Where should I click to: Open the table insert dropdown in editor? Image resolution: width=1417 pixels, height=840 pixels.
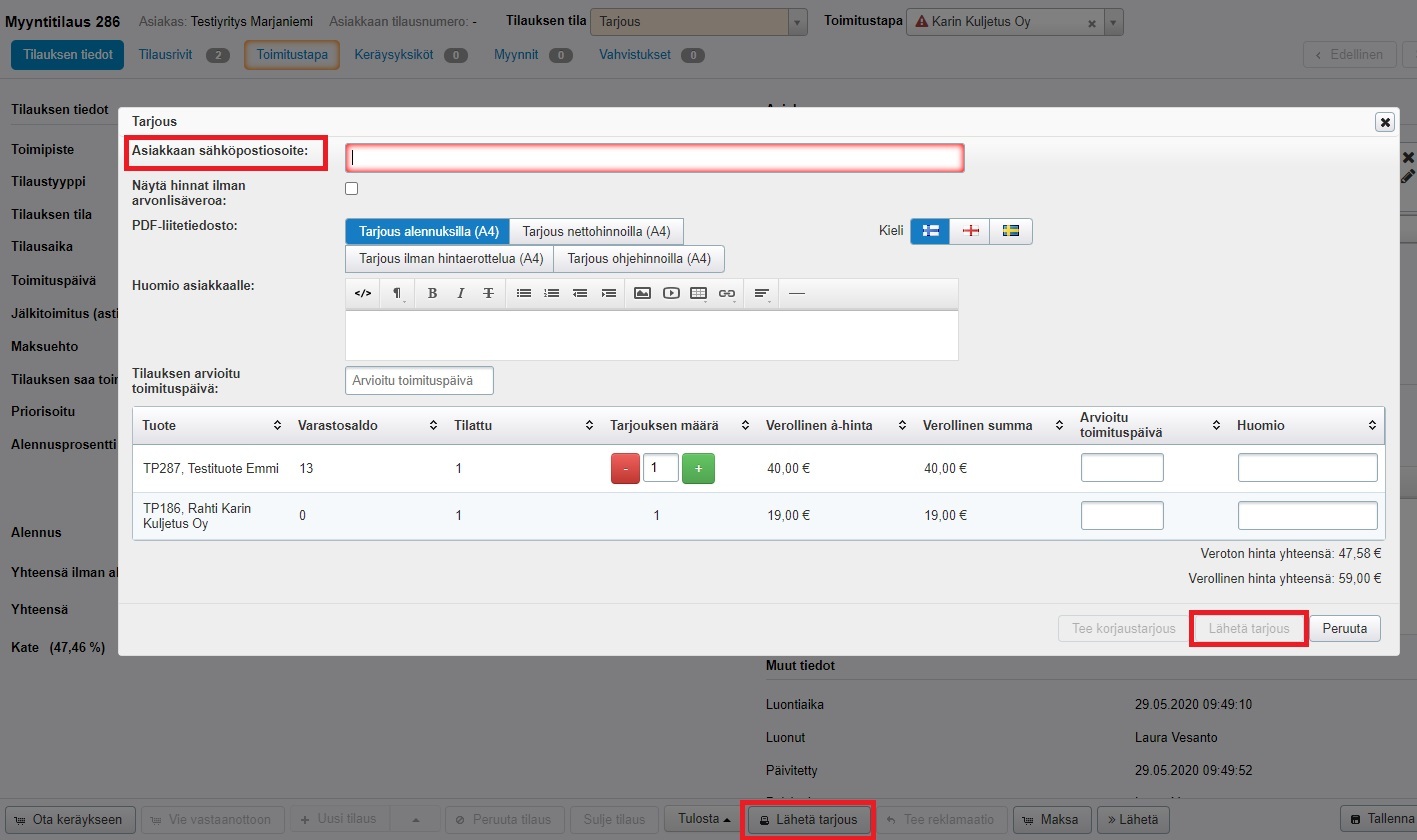click(699, 293)
